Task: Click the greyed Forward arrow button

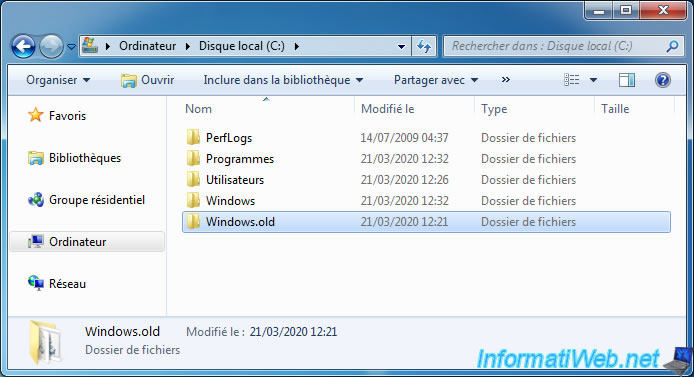Action: point(51,46)
